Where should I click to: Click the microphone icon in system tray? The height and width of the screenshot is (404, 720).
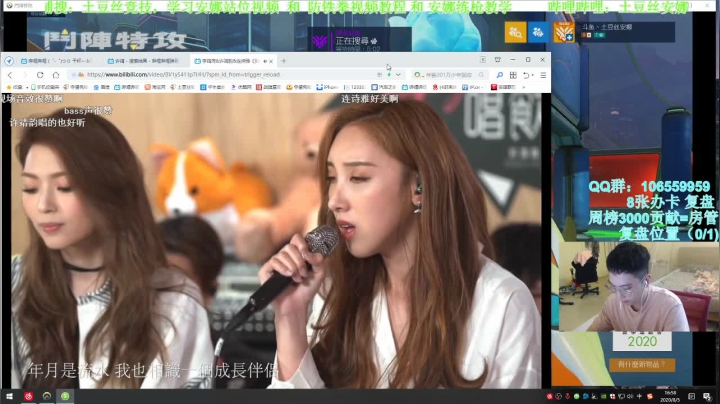pos(568,397)
